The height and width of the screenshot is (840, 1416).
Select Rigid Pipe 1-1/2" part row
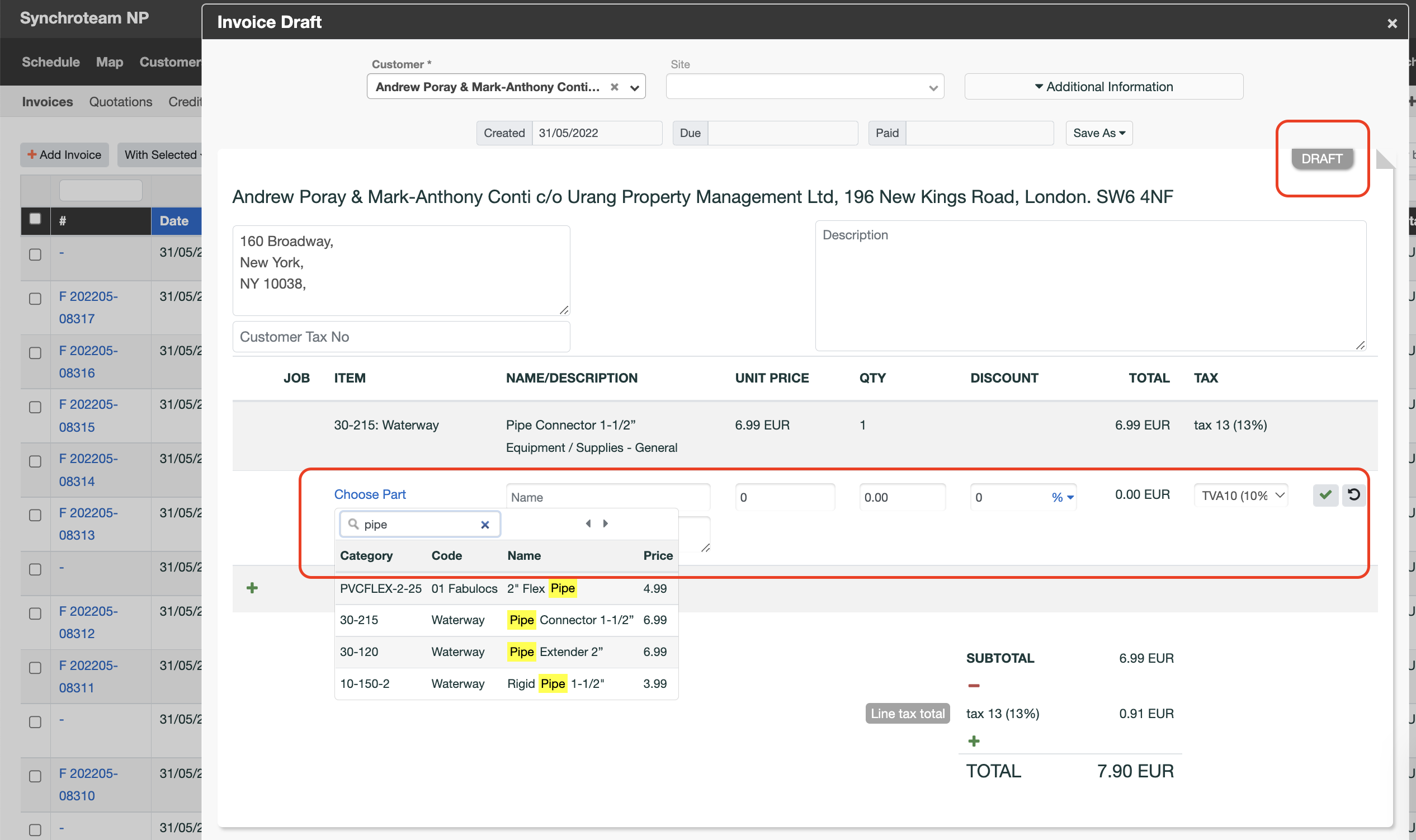[506, 683]
